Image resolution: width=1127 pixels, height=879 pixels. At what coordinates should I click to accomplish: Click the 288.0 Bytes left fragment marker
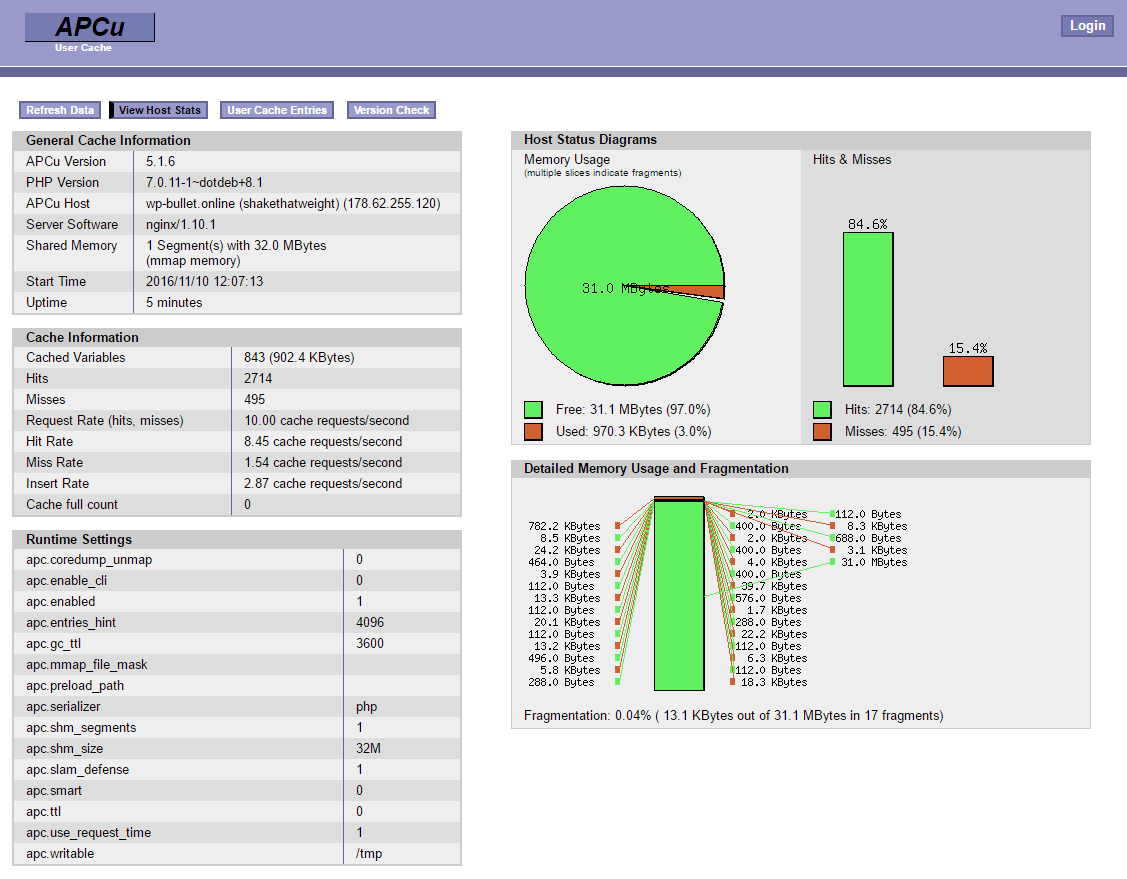pyautogui.click(x=617, y=682)
